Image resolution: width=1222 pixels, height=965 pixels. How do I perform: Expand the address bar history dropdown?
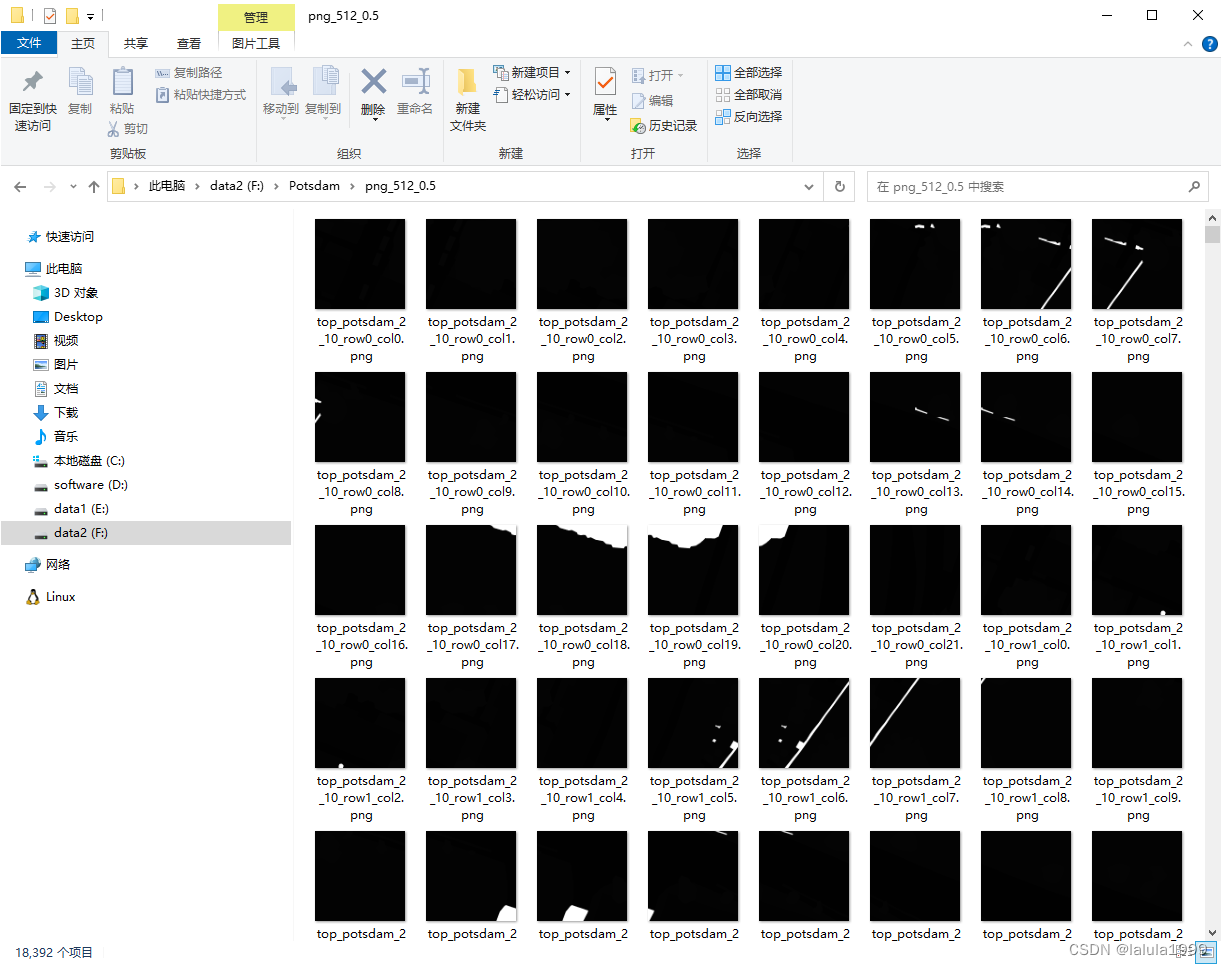tap(811, 187)
